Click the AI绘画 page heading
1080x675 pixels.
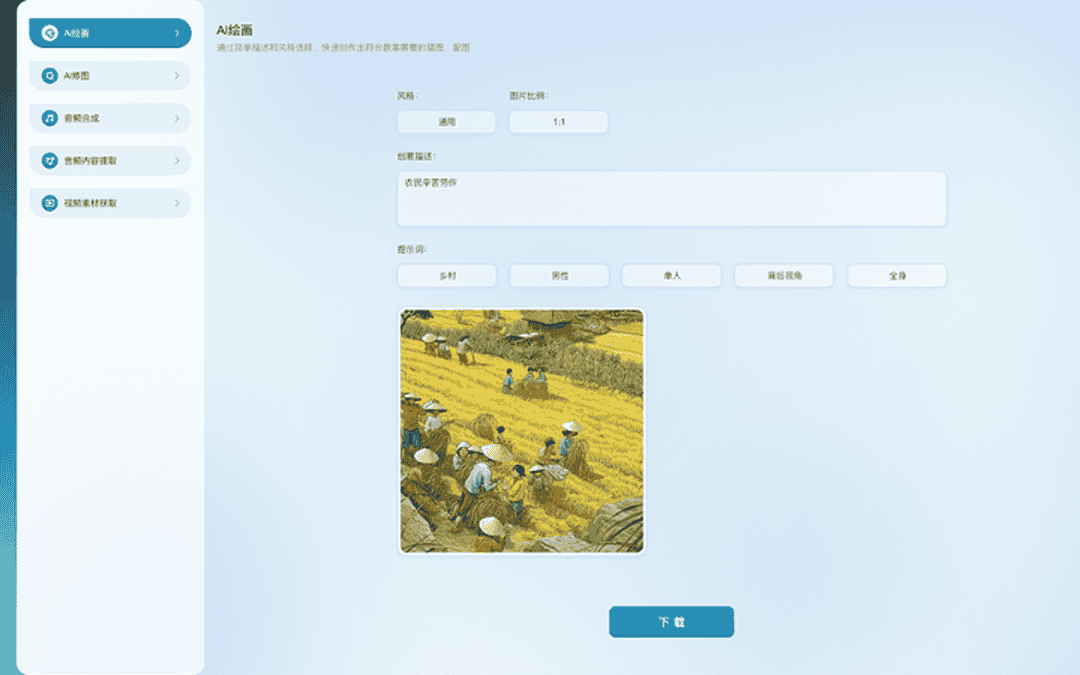point(234,30)
